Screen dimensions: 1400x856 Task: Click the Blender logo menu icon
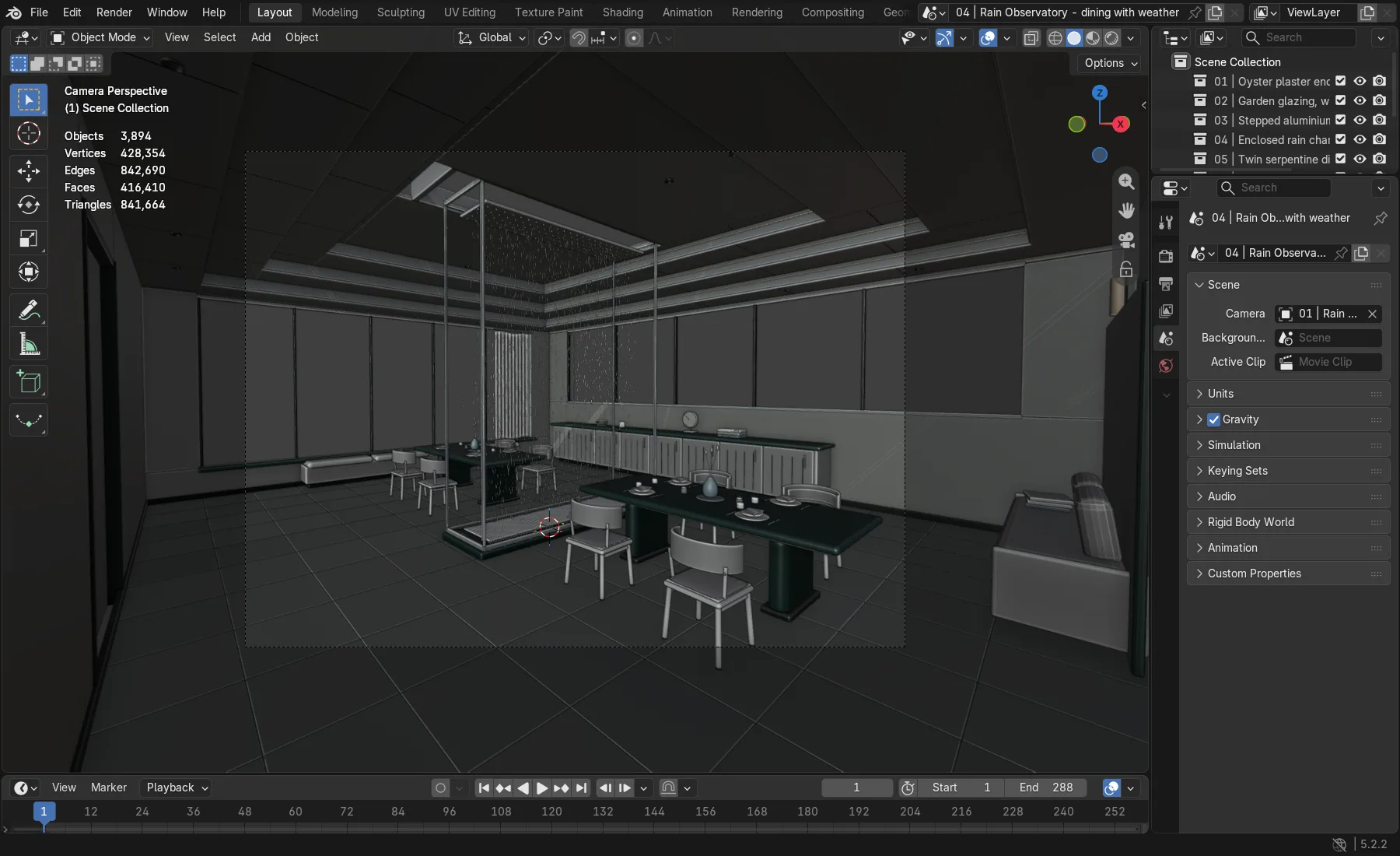click(x=14, y=12)
